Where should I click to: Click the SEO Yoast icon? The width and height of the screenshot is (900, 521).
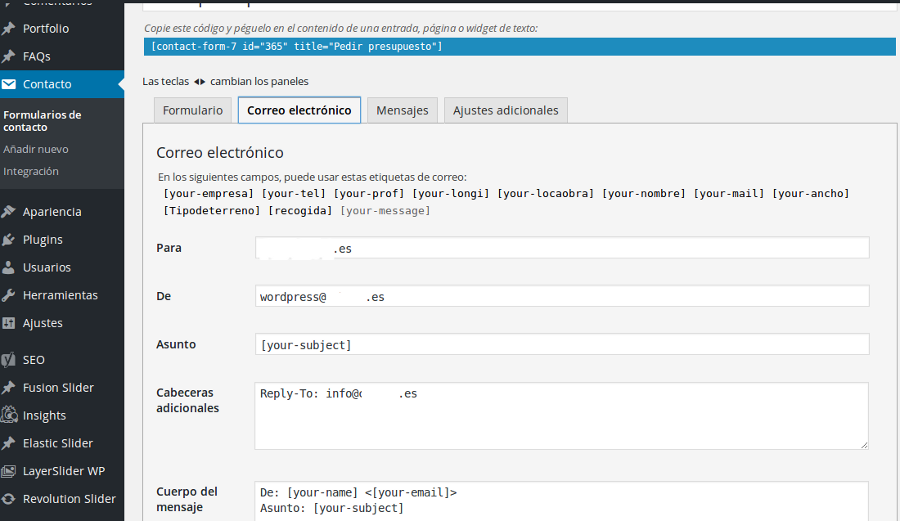pyautogui.click(x=9, y=360)
